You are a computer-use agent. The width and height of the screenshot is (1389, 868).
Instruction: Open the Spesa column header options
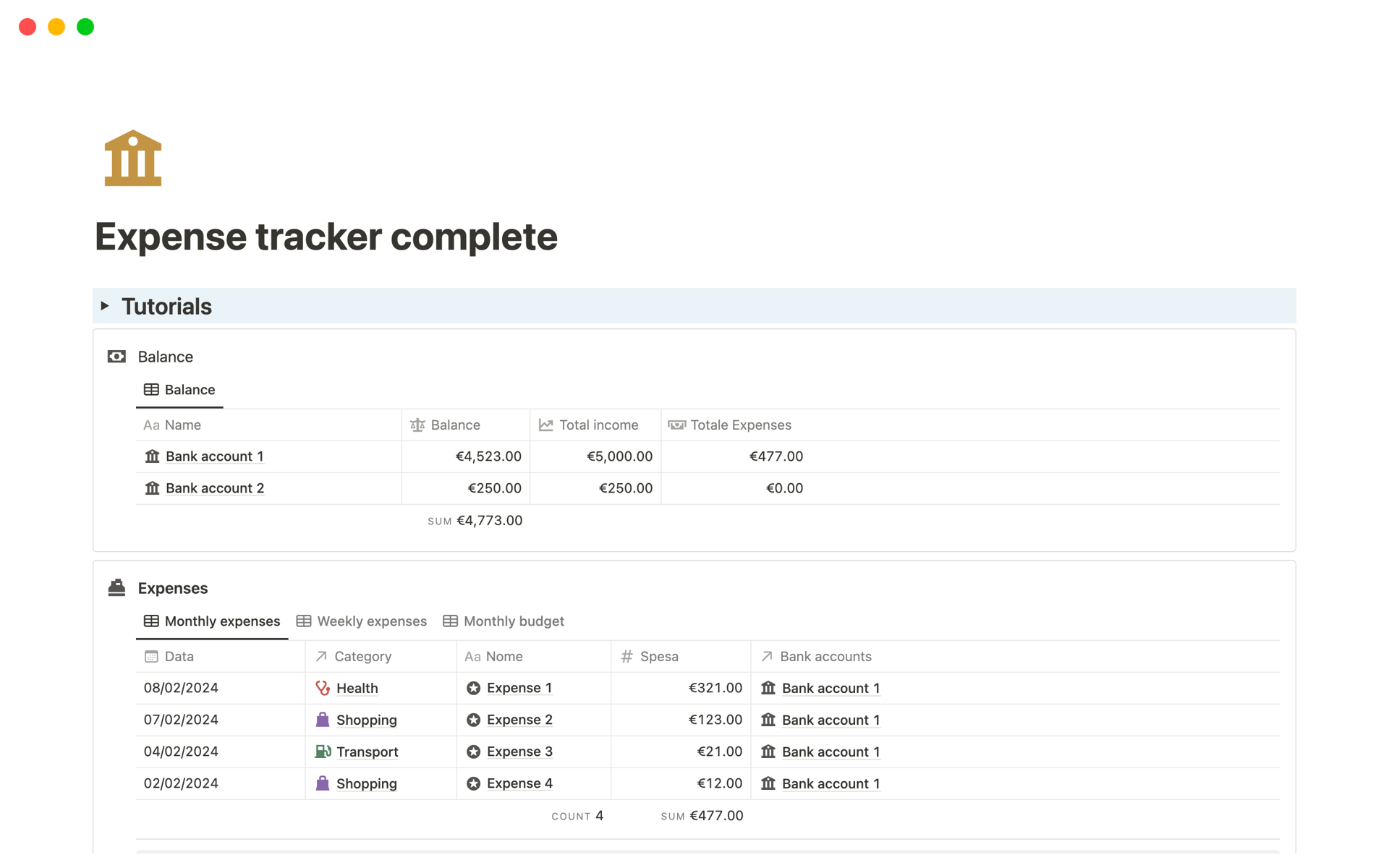pyautogui.click(x=658, y=657)
